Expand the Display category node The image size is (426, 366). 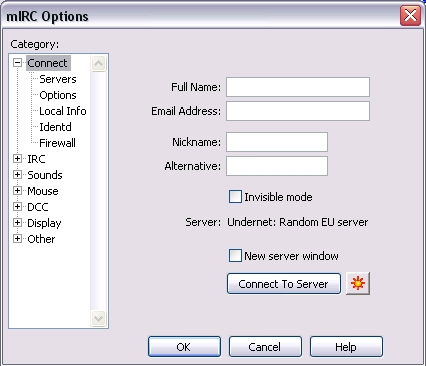pyautogui.click(x=17, y=223)
